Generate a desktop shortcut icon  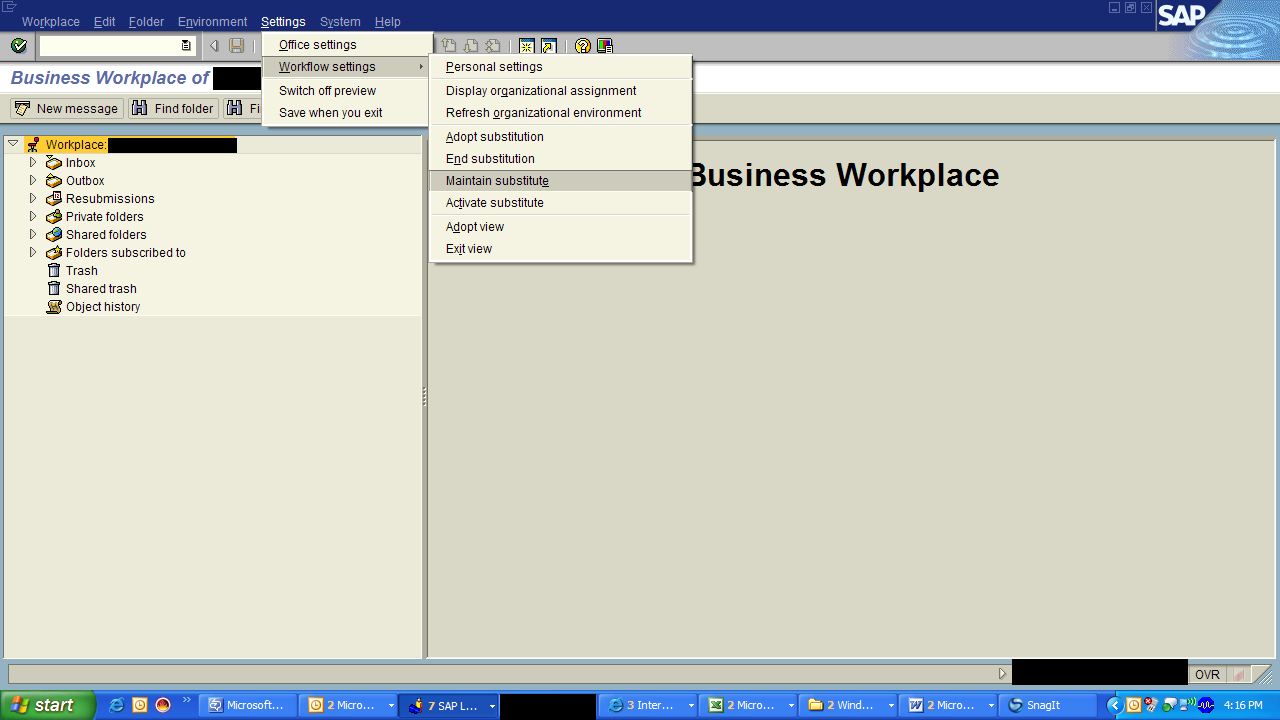548,45
